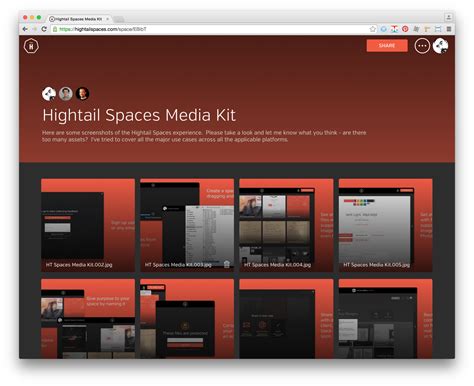This screenshot has width=474, height=386.
Task: Click the Hightail hexagon logo
Action: (x=31, y=46)
